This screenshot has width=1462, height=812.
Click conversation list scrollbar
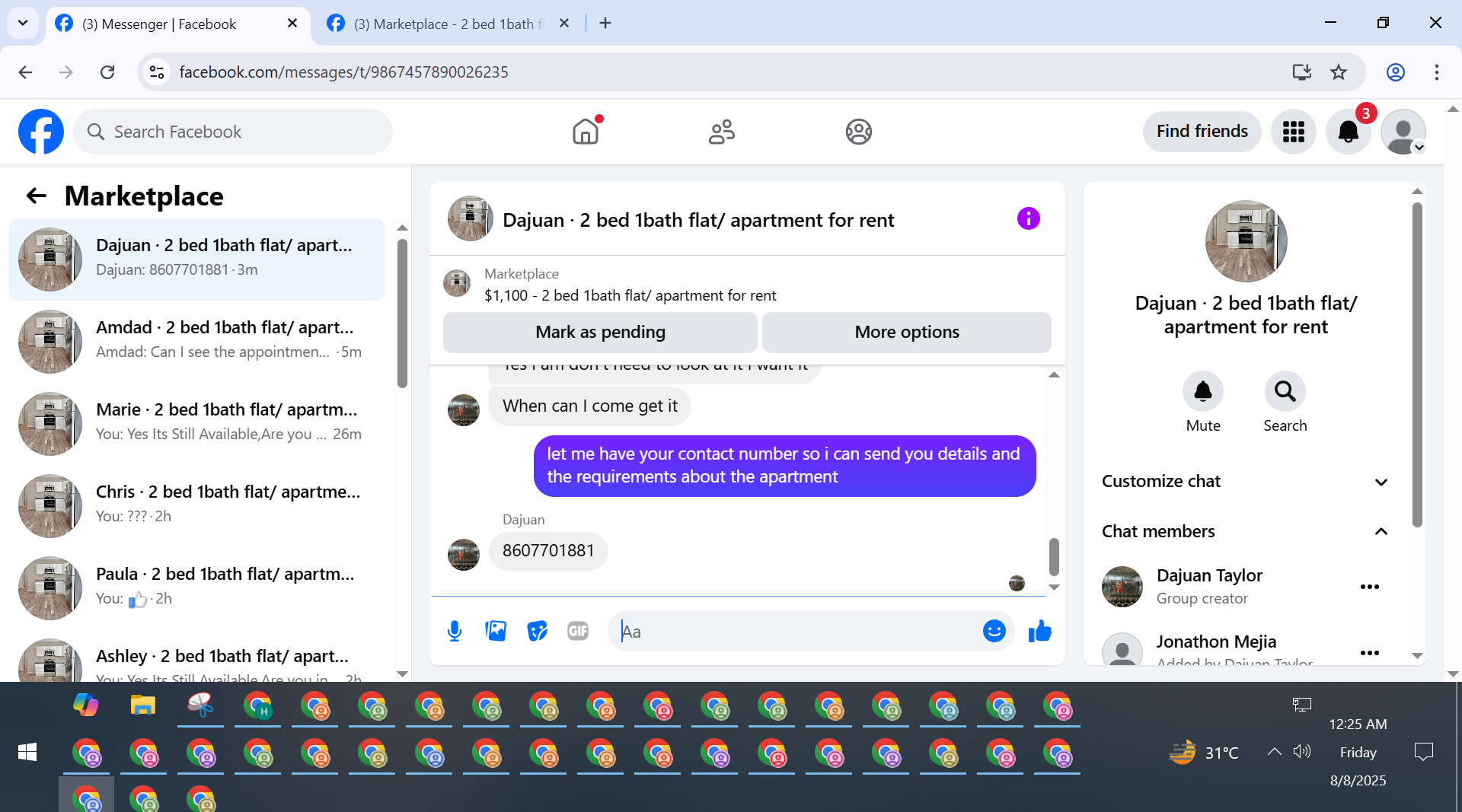[402, 314]
